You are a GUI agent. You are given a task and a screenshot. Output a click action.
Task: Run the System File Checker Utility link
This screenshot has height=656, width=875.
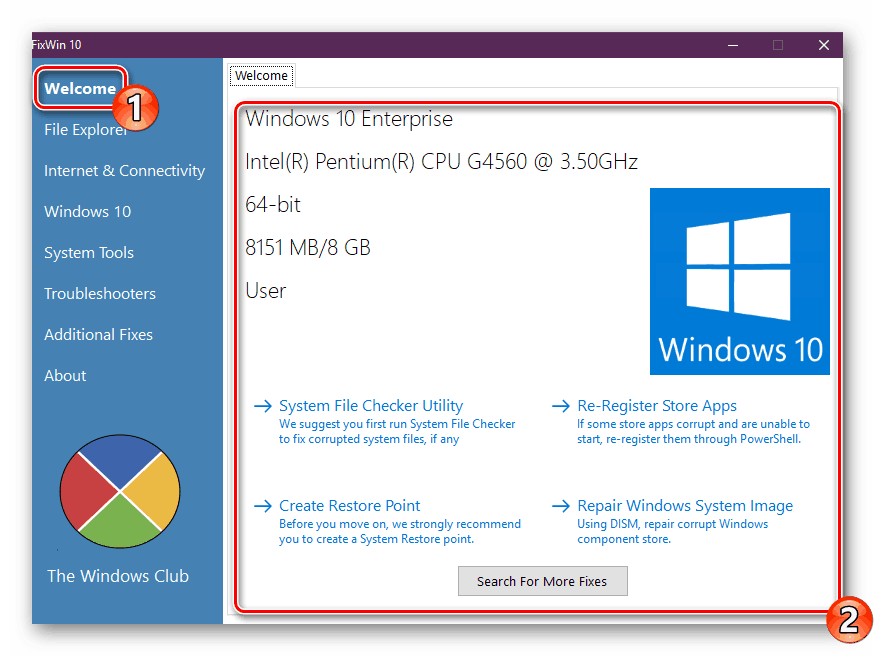point(371,406)
